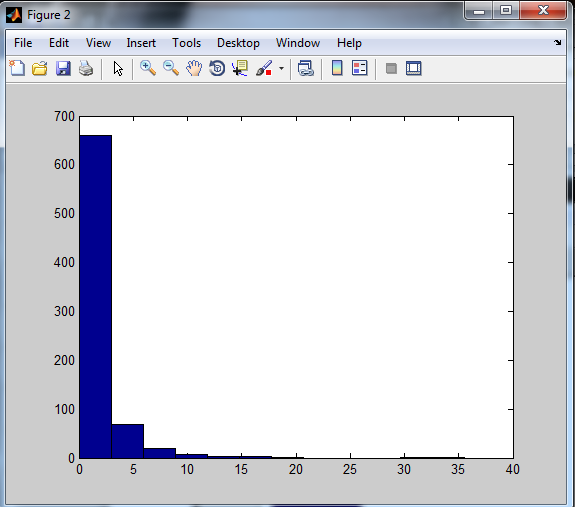Open the View menu
Image resolution: width=575 pixels, height=507 pixels.
click(98, 43)
